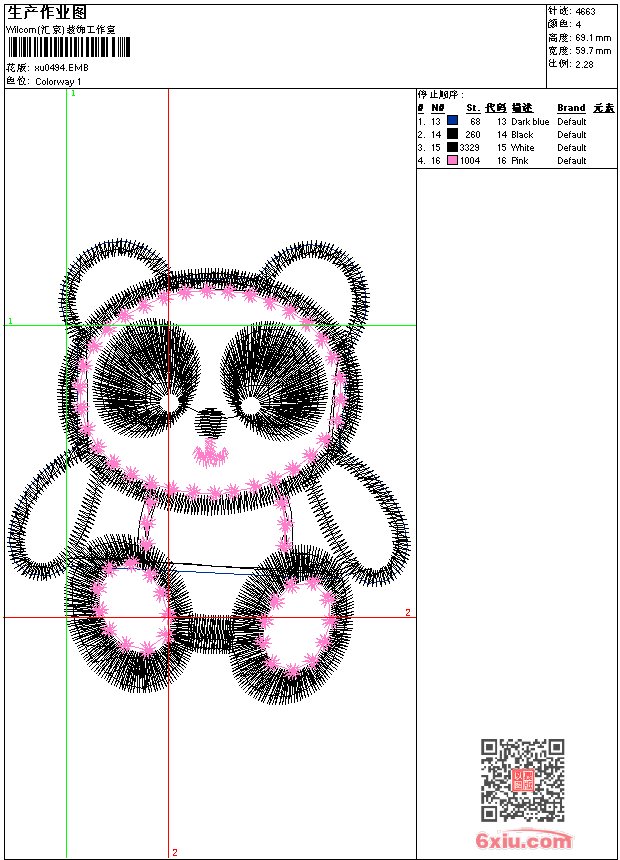Click the Colorway 1 label
Image resolution: width=620 pixels, height=860 pixels.
(x=58, y=81)
